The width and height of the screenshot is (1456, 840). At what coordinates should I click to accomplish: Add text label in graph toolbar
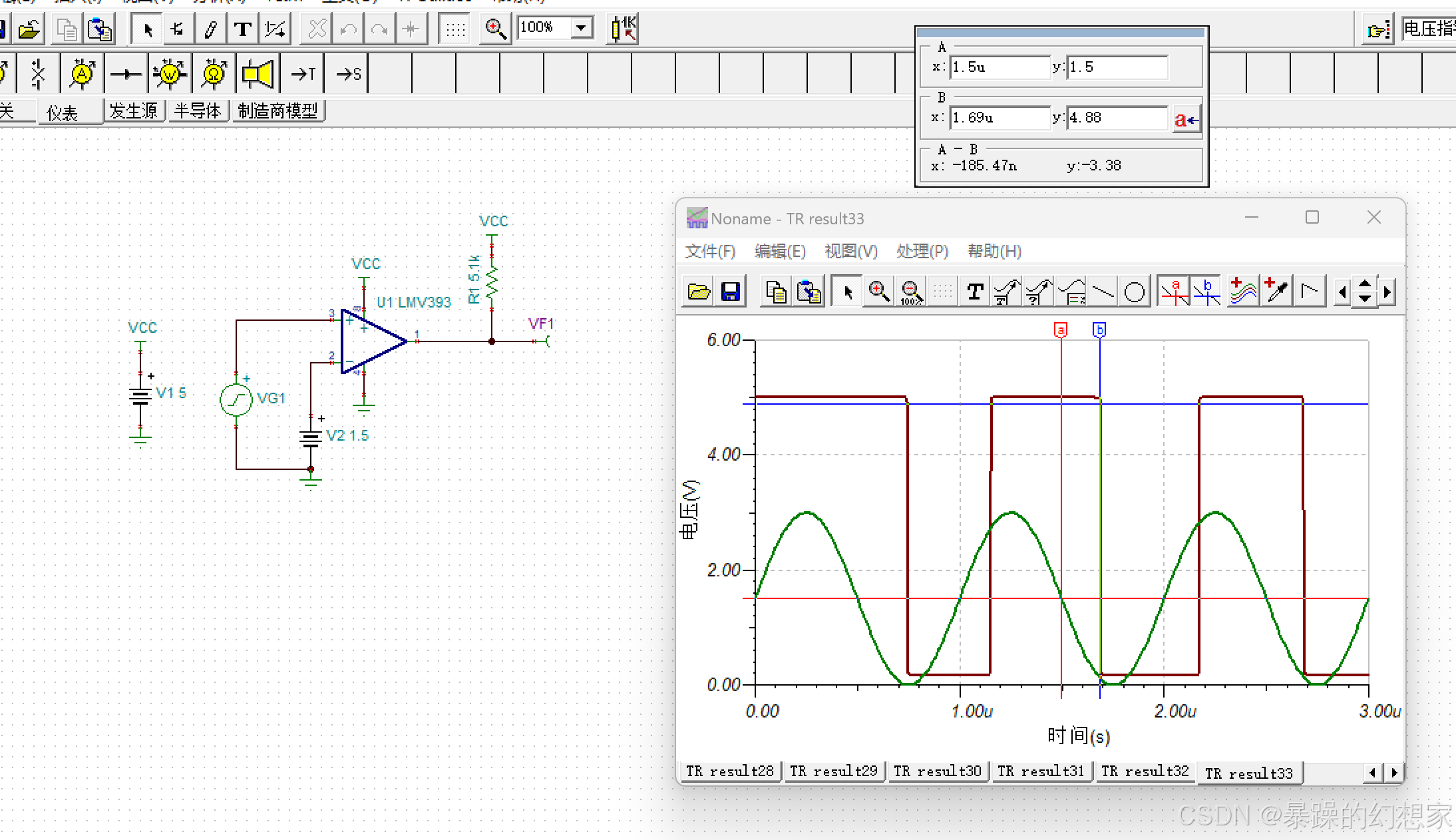tap(975, 292)
